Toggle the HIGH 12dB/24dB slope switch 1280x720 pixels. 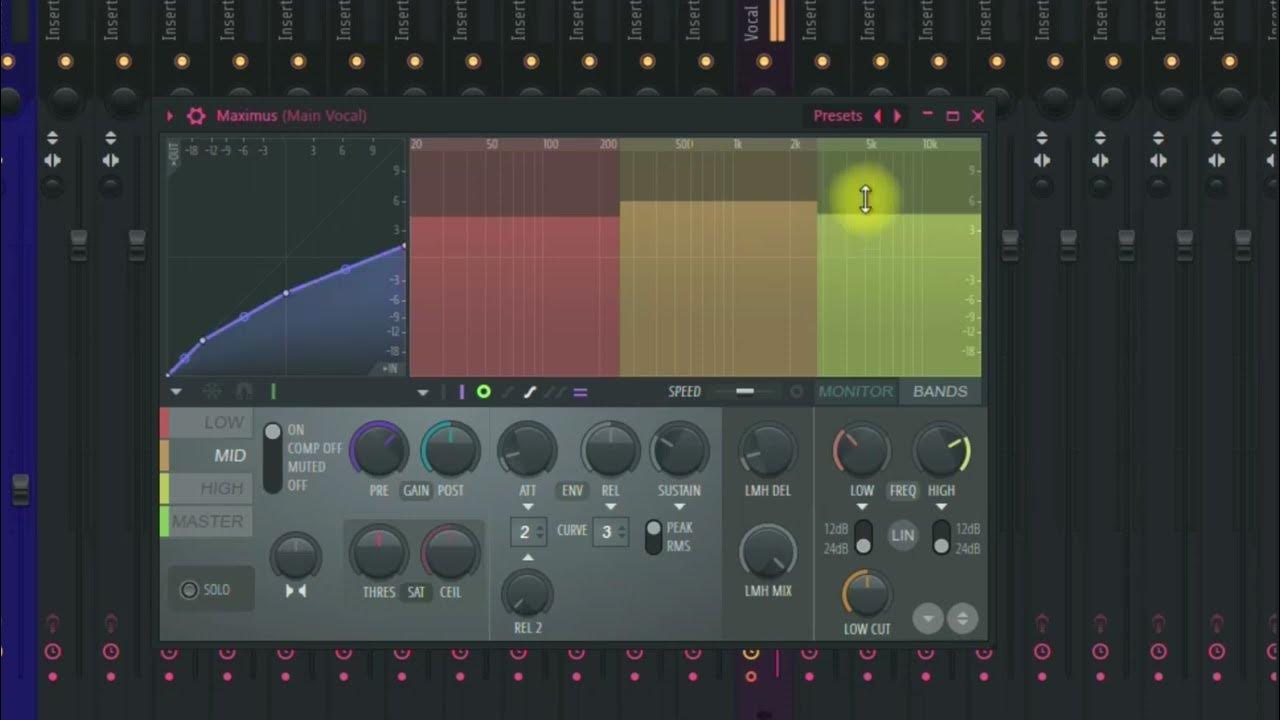[x=941, y=537]
